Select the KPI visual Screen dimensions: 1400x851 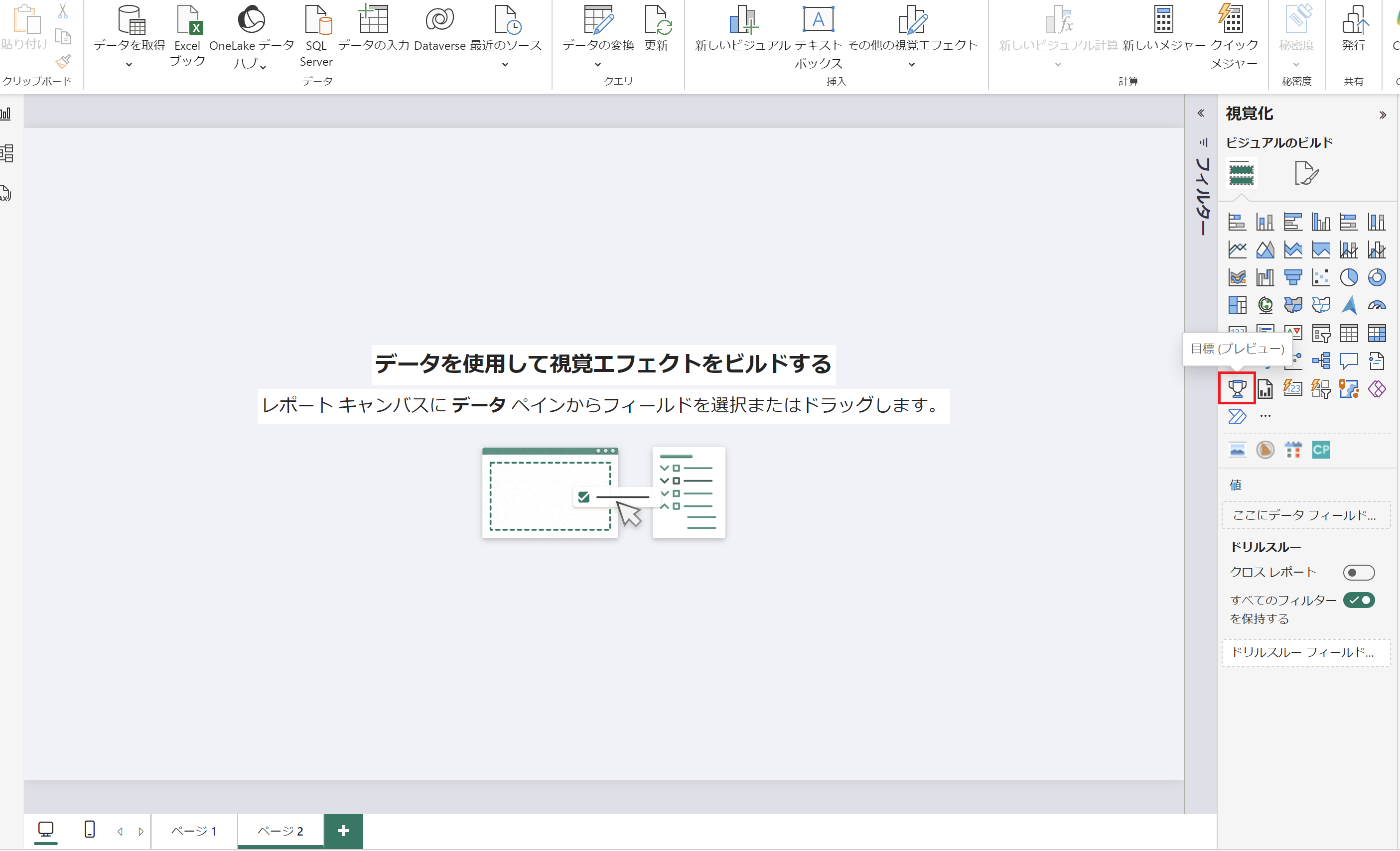click(x=1293, y=332)
